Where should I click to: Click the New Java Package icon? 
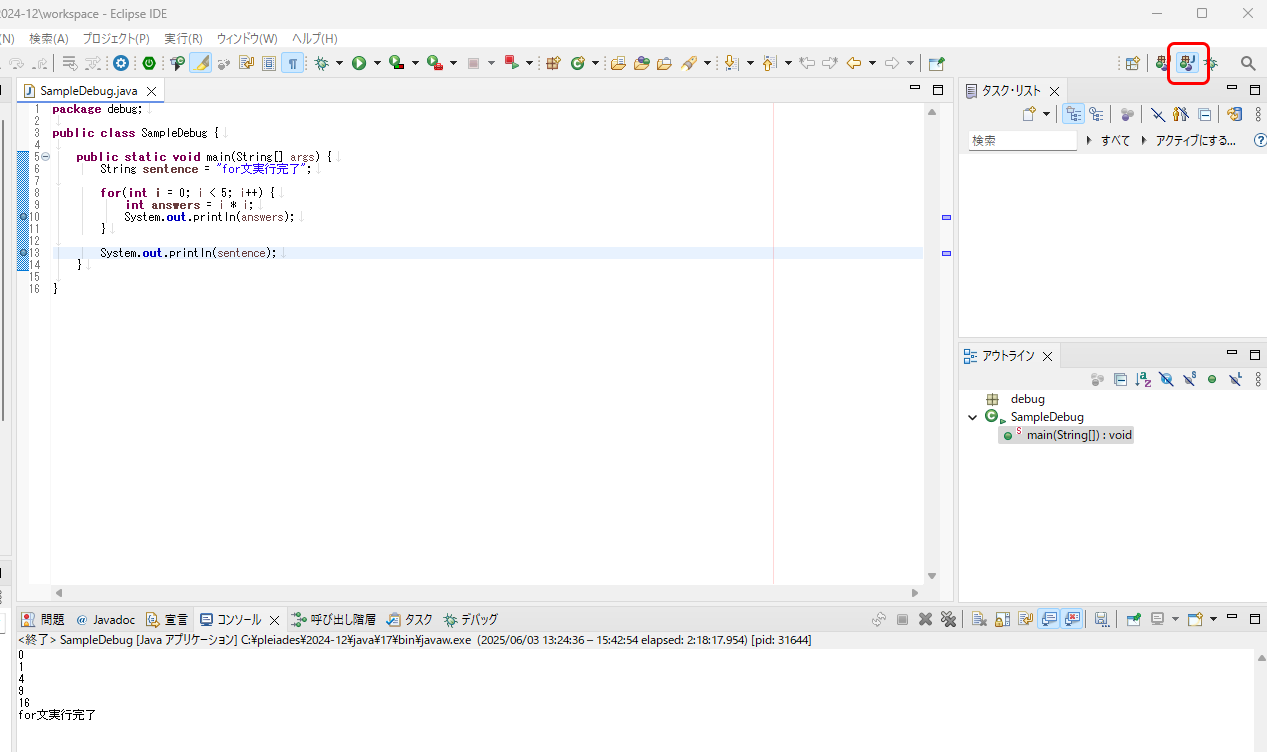(x=553, y=63)
